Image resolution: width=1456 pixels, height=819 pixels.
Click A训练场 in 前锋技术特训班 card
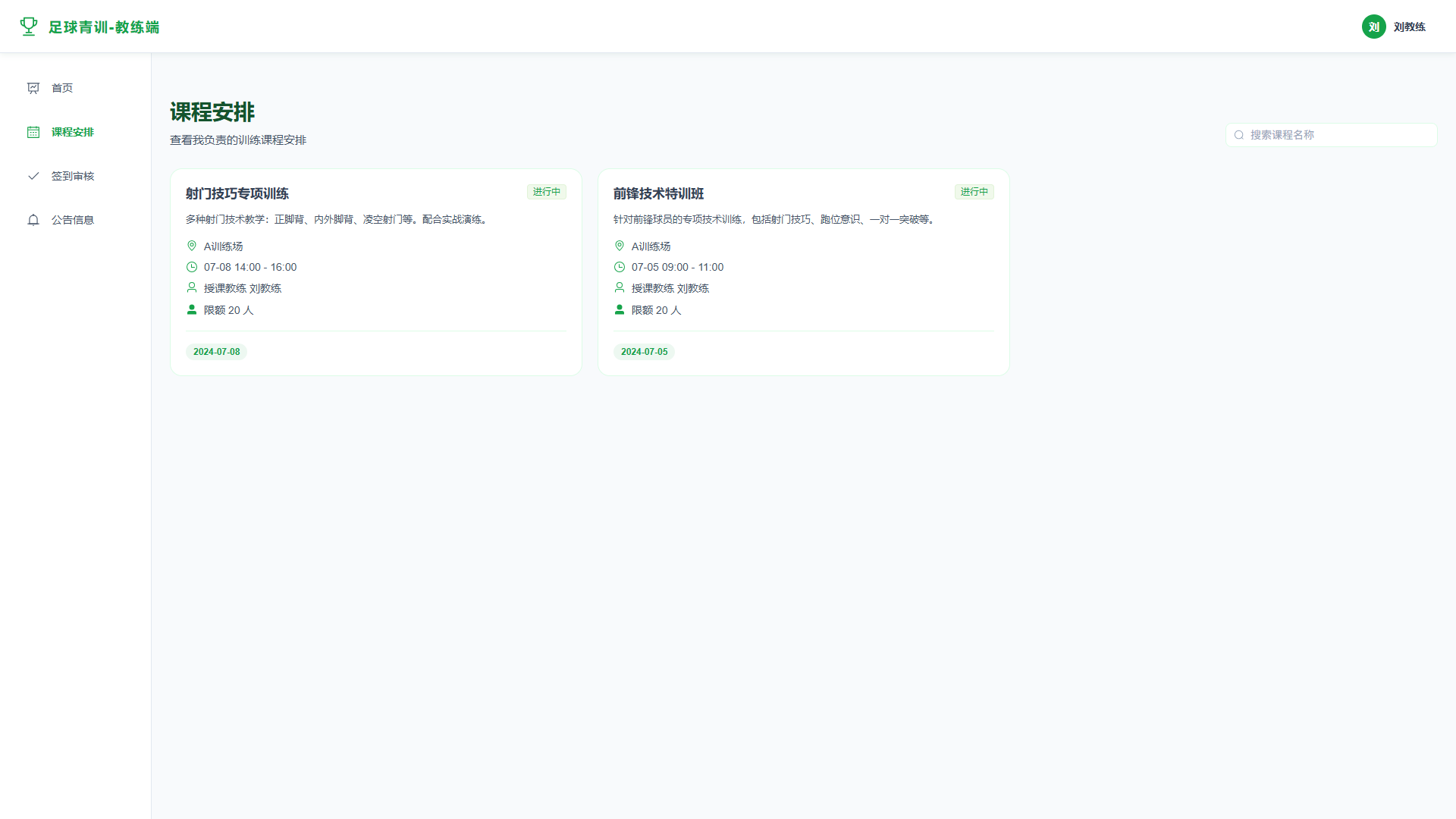tap(651, 246)
